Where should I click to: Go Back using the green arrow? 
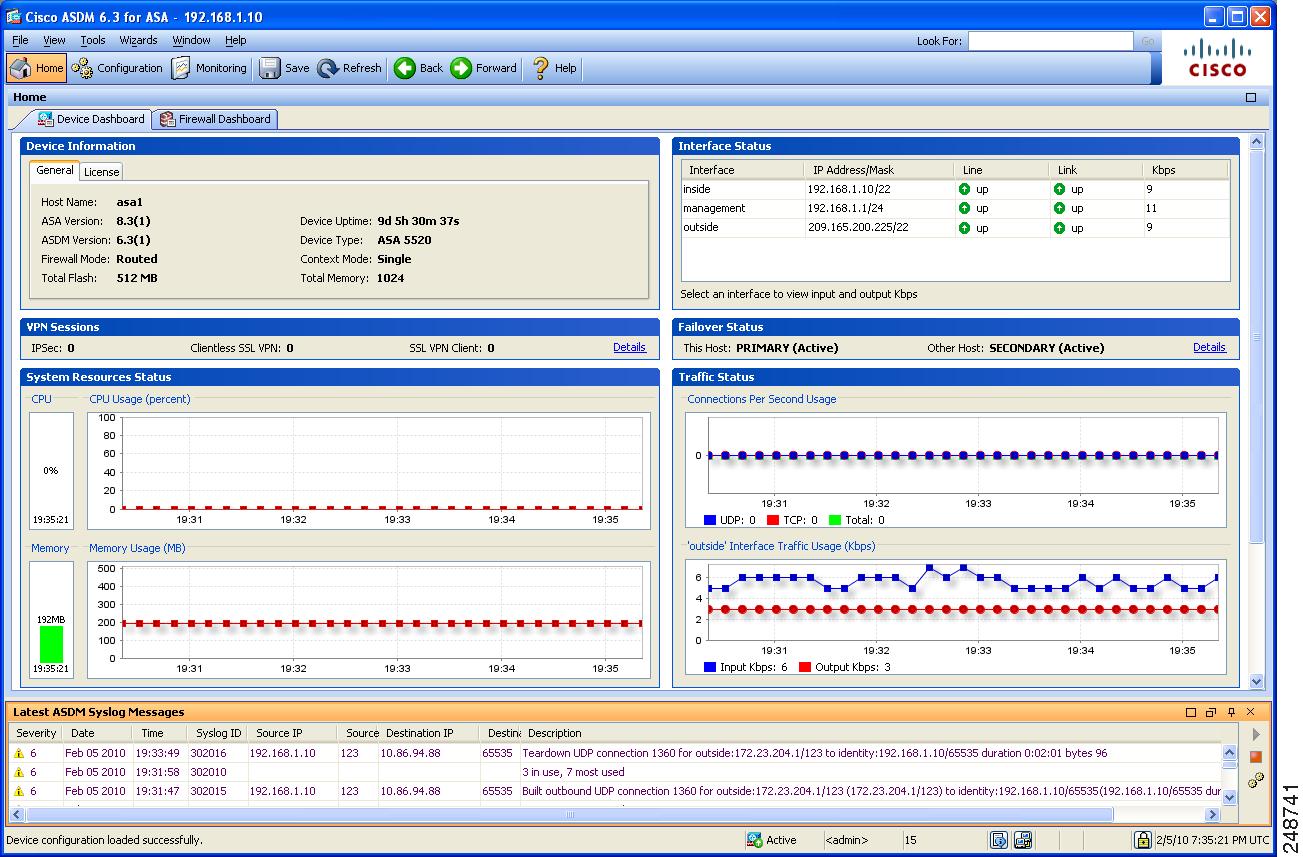click(x=418, y=68)
